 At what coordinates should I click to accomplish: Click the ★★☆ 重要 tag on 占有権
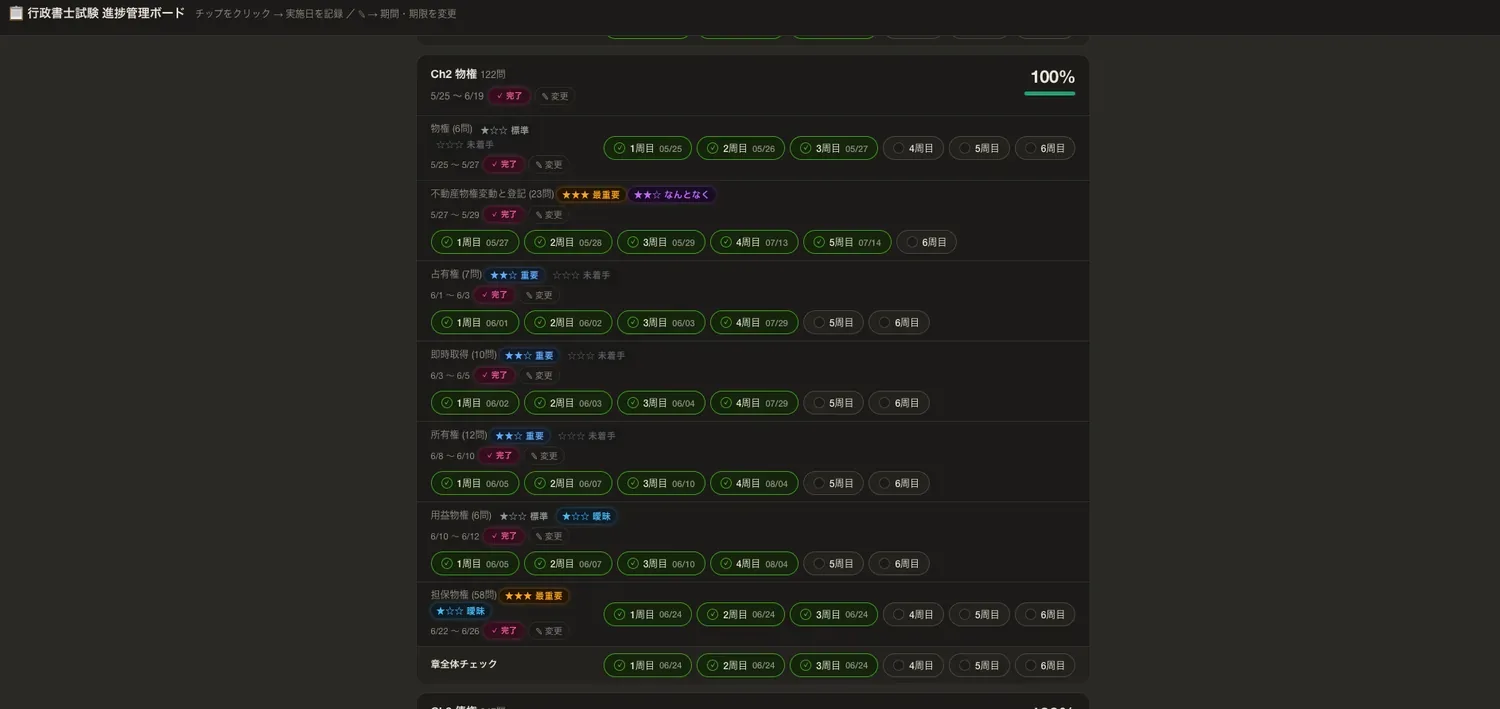click(x=515, y=275)
